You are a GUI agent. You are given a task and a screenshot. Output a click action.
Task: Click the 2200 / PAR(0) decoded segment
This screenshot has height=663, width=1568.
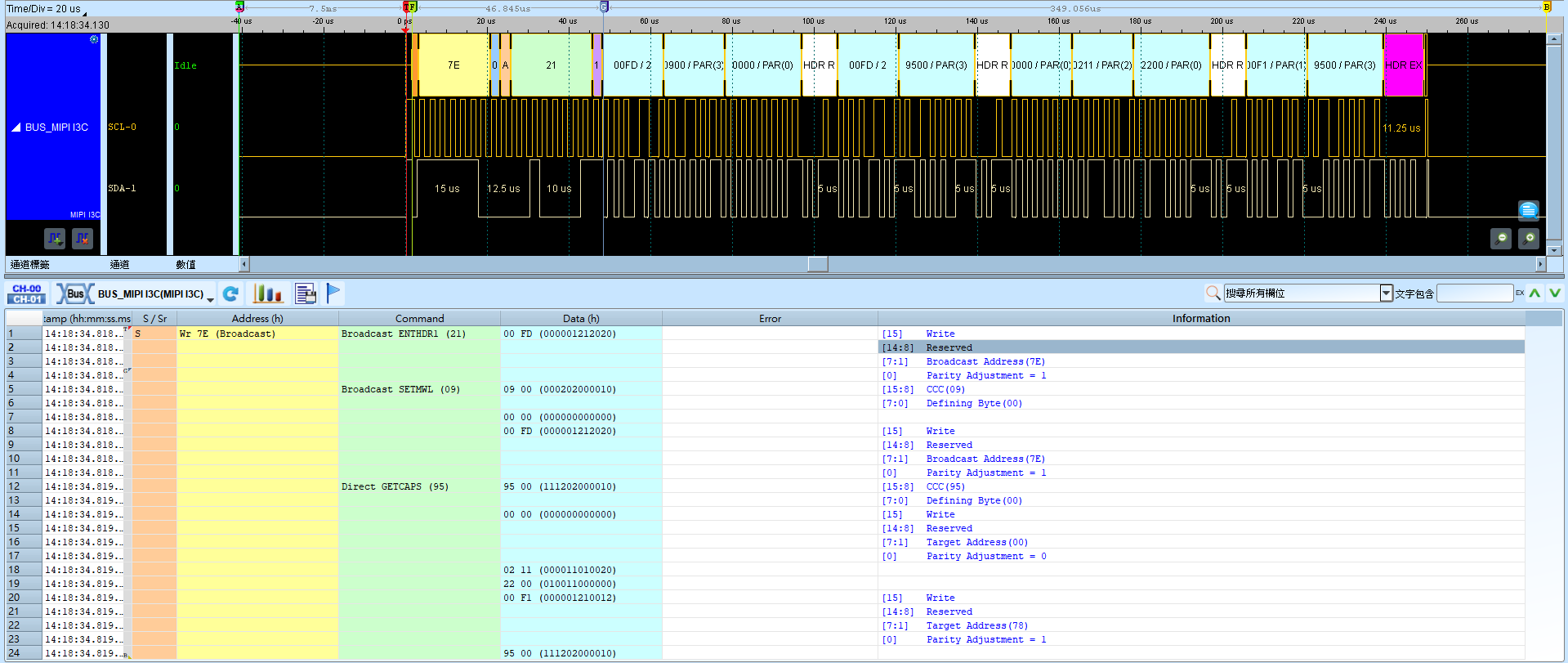click(1171, 65)
